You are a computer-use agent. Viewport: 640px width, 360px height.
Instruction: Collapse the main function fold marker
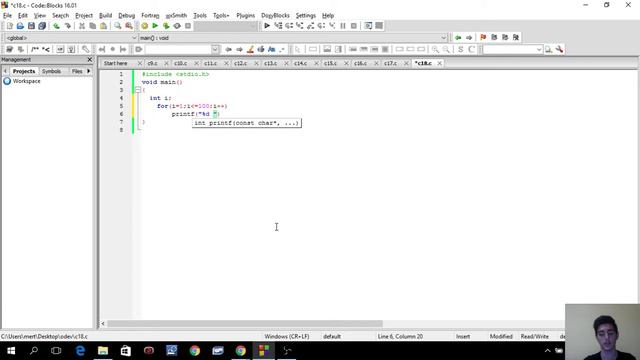[x=138, y=90]
